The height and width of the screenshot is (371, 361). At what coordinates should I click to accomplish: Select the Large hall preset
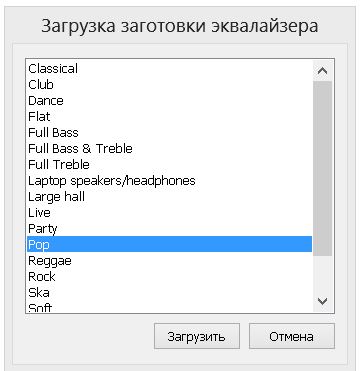click(x=169, y=197)
